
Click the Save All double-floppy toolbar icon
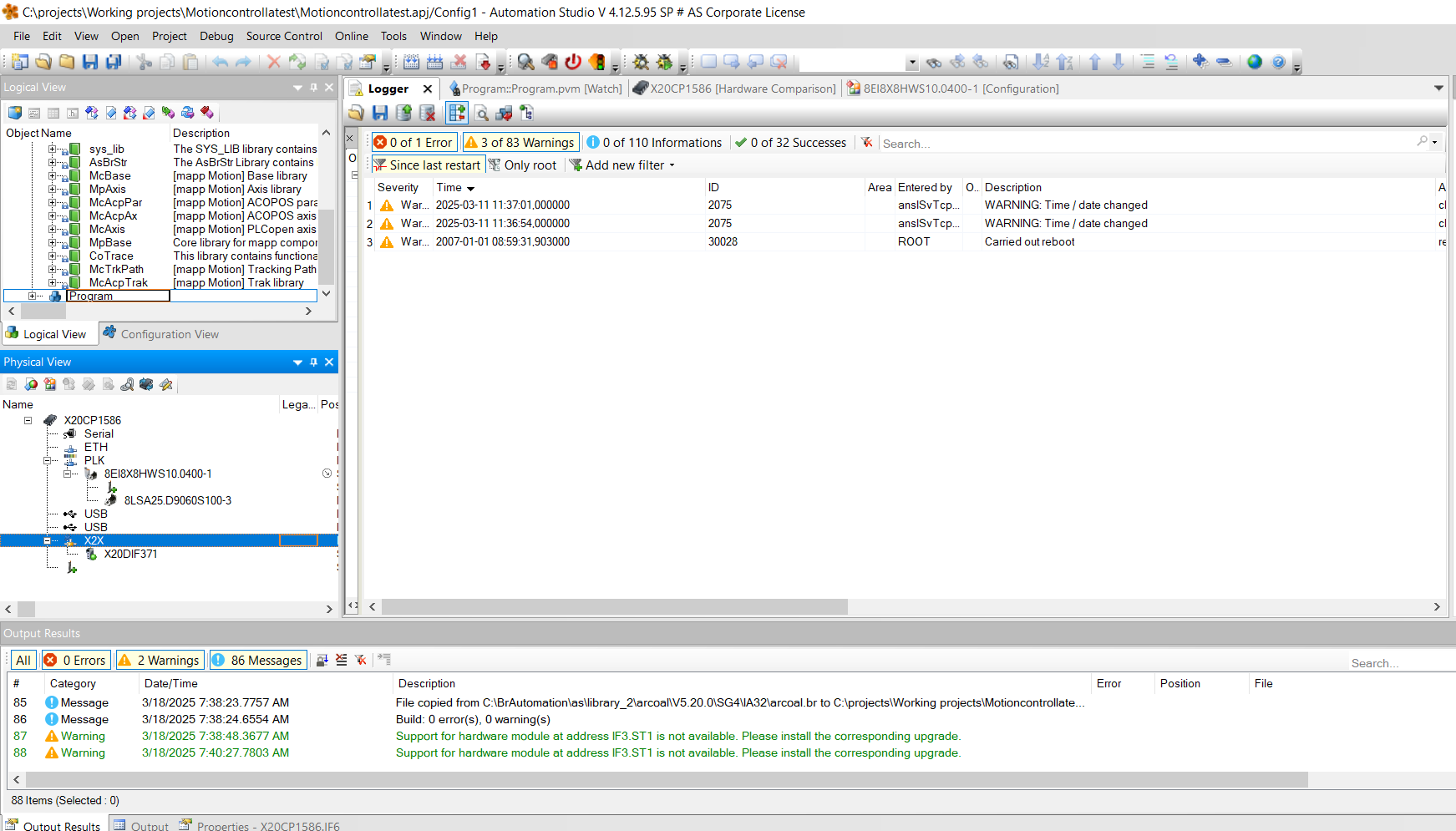coord(114,62)
